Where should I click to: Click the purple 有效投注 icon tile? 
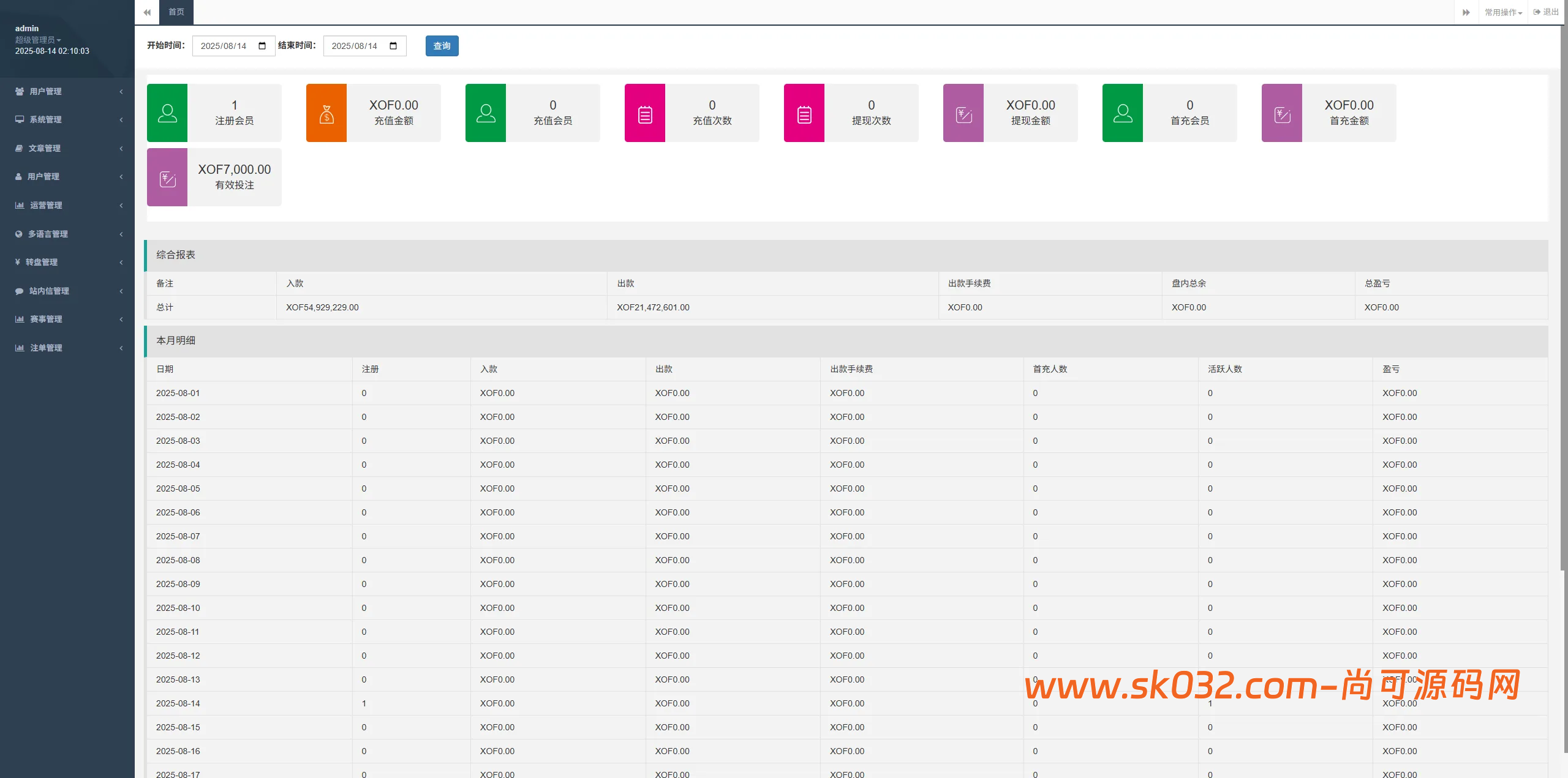pyautogui.click(x=167, y=178)
